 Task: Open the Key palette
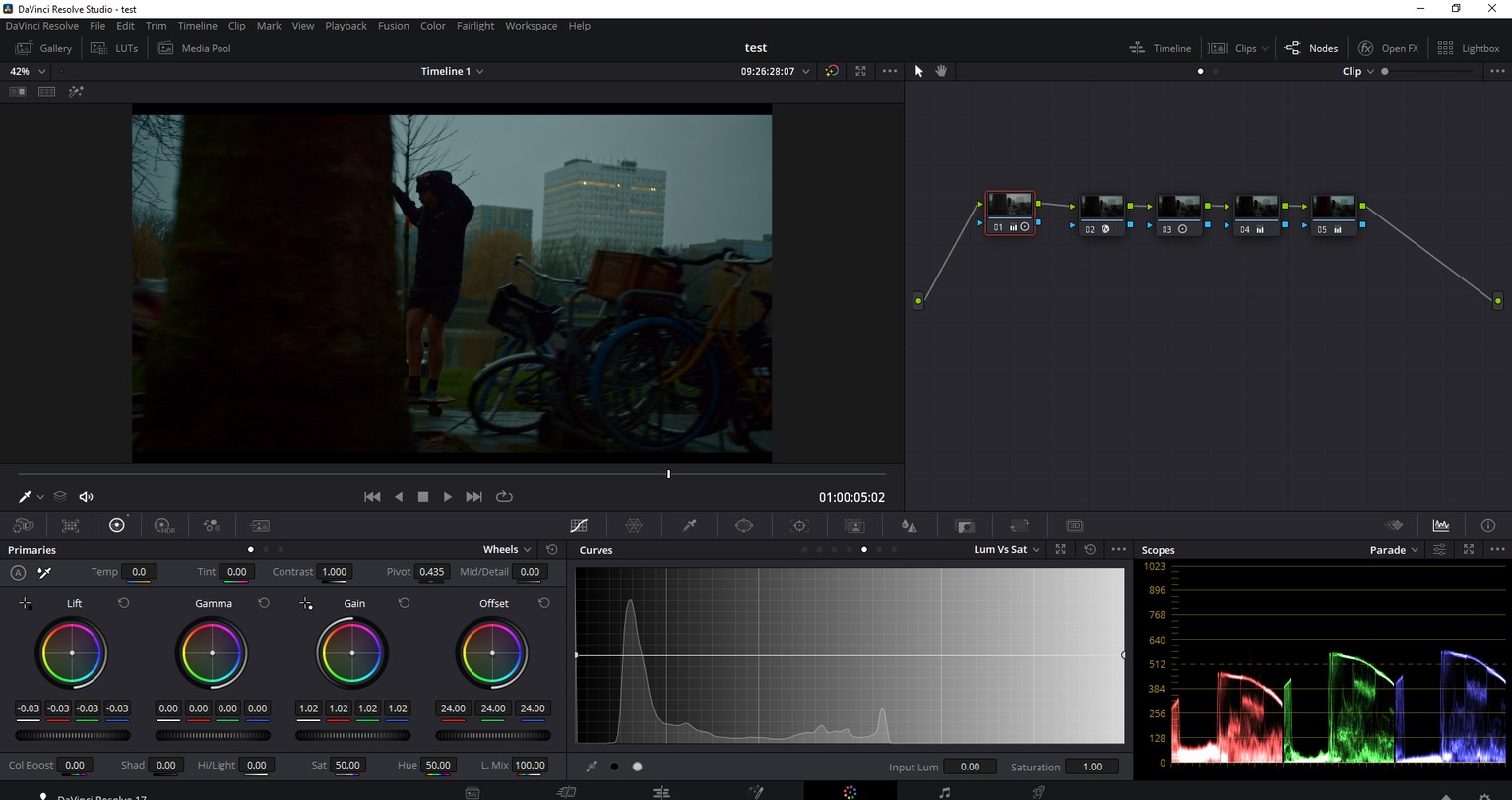(965, 525)
